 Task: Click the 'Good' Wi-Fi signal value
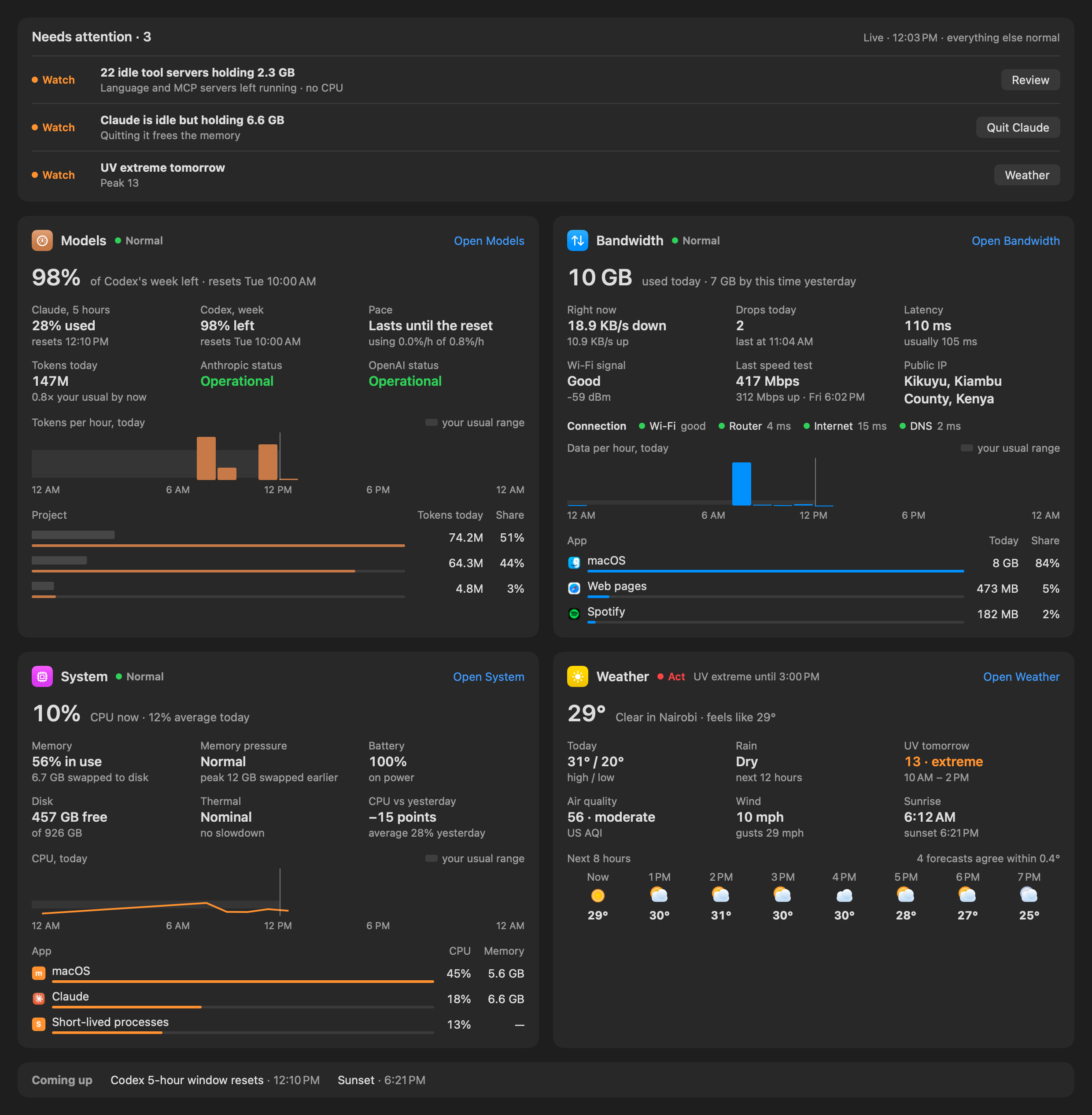[x=583, y=381]
